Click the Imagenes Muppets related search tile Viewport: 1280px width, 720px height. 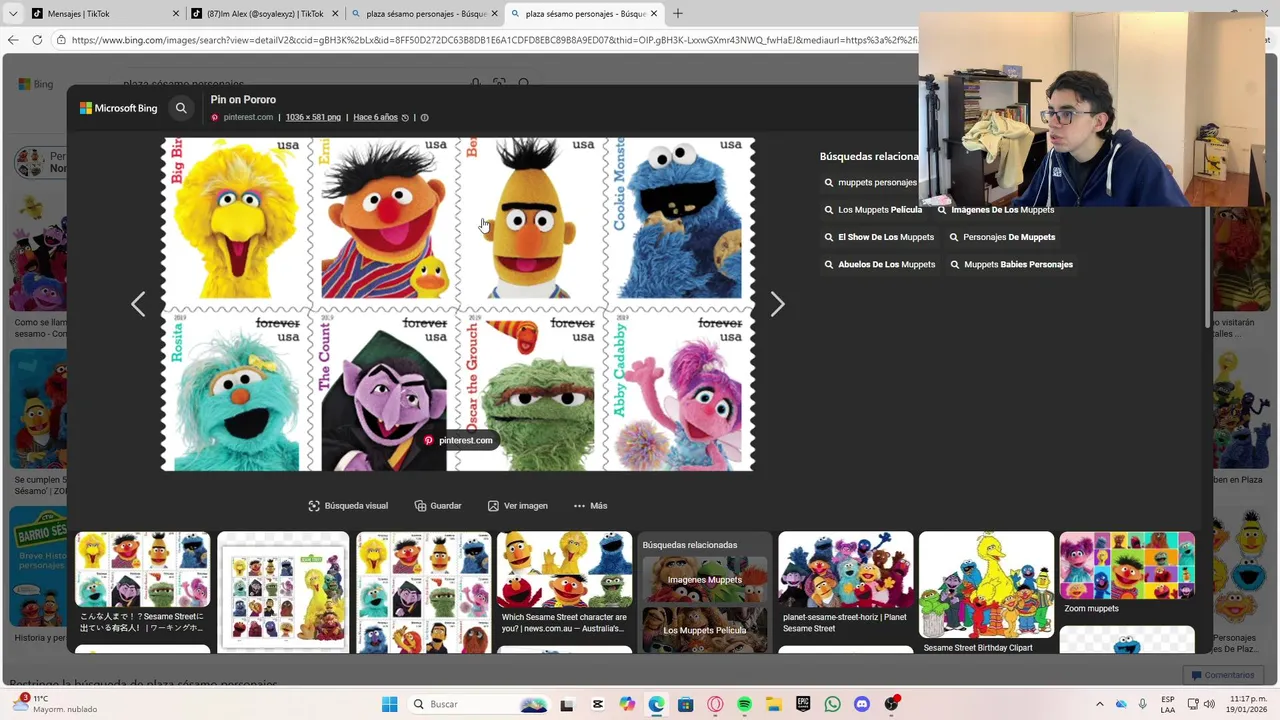tap(705, 580)
